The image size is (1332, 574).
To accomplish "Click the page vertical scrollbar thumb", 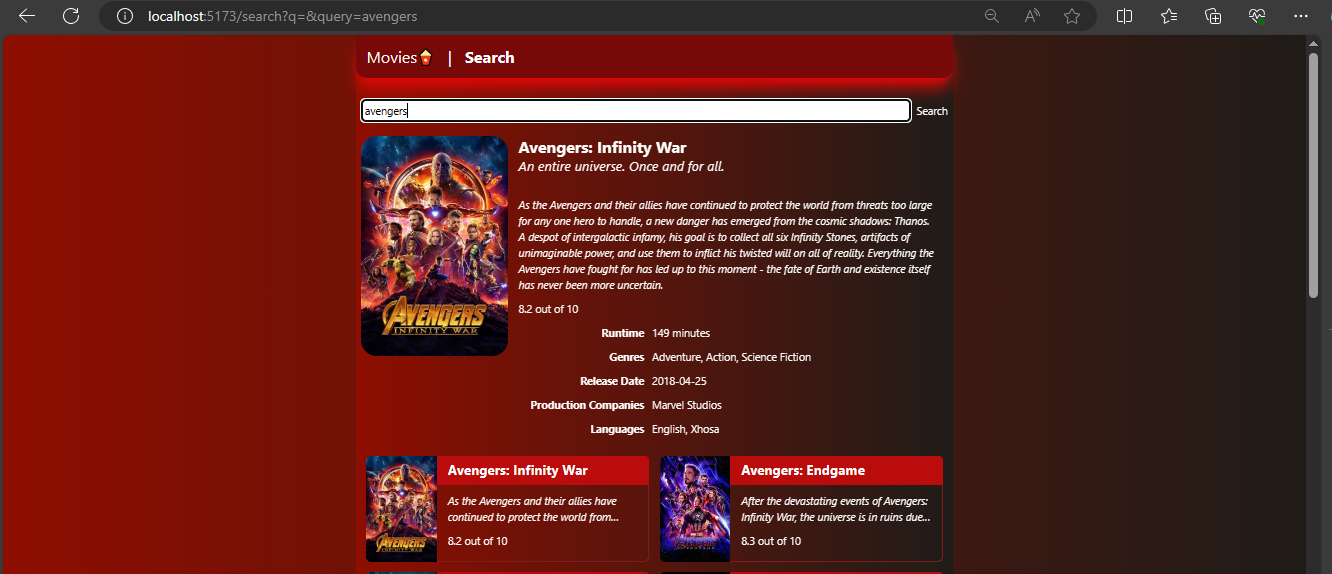I will click(1313, 175).
